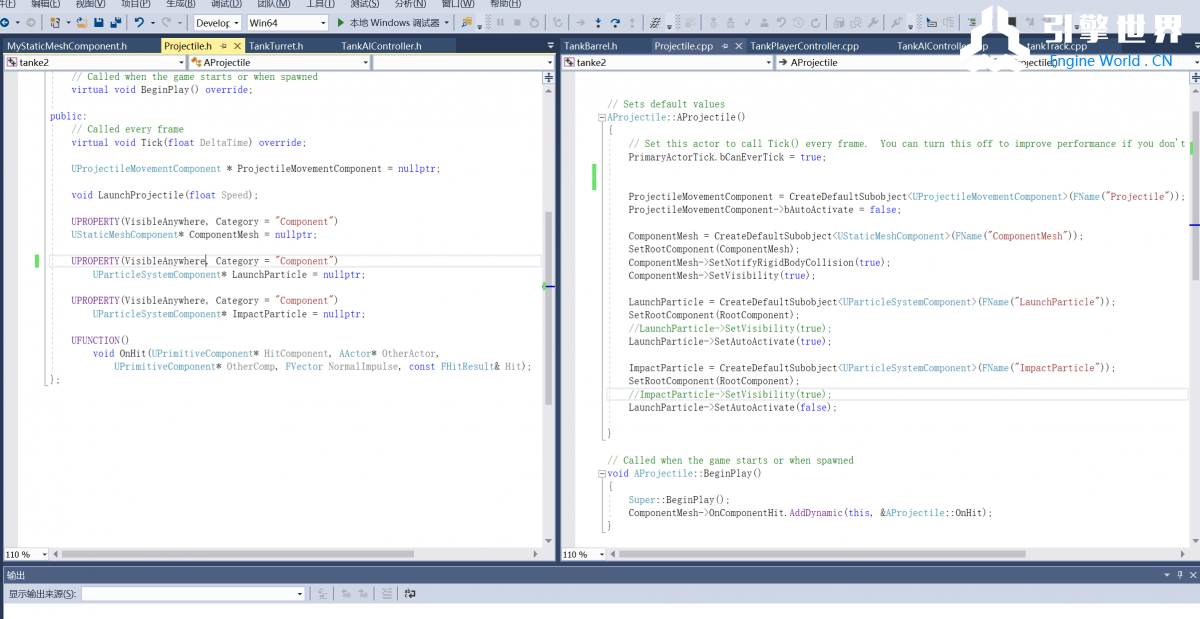Click the LaunchProjectile(float Speed) declaration line
Viewport: 1200px width, 619px height.
tap(165, 195)
